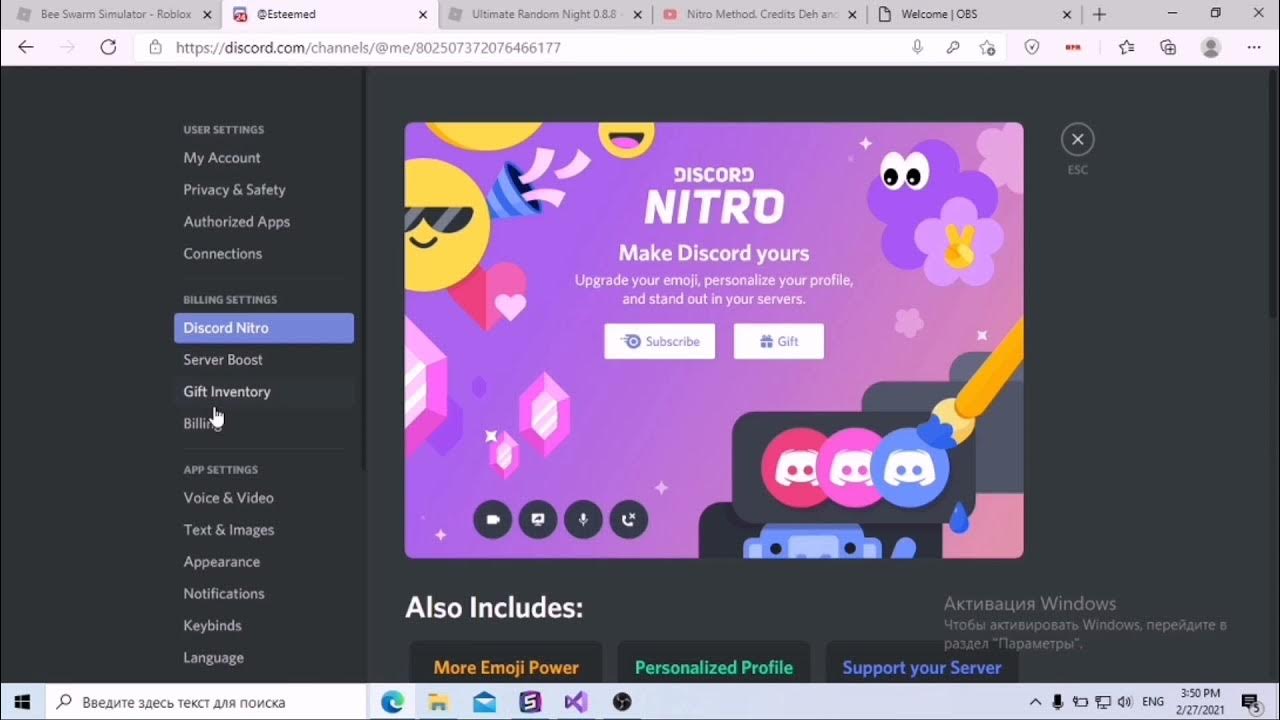Close settings with the ESC circle button
The image size is (1280, 720).
(x=1077, y=140)
